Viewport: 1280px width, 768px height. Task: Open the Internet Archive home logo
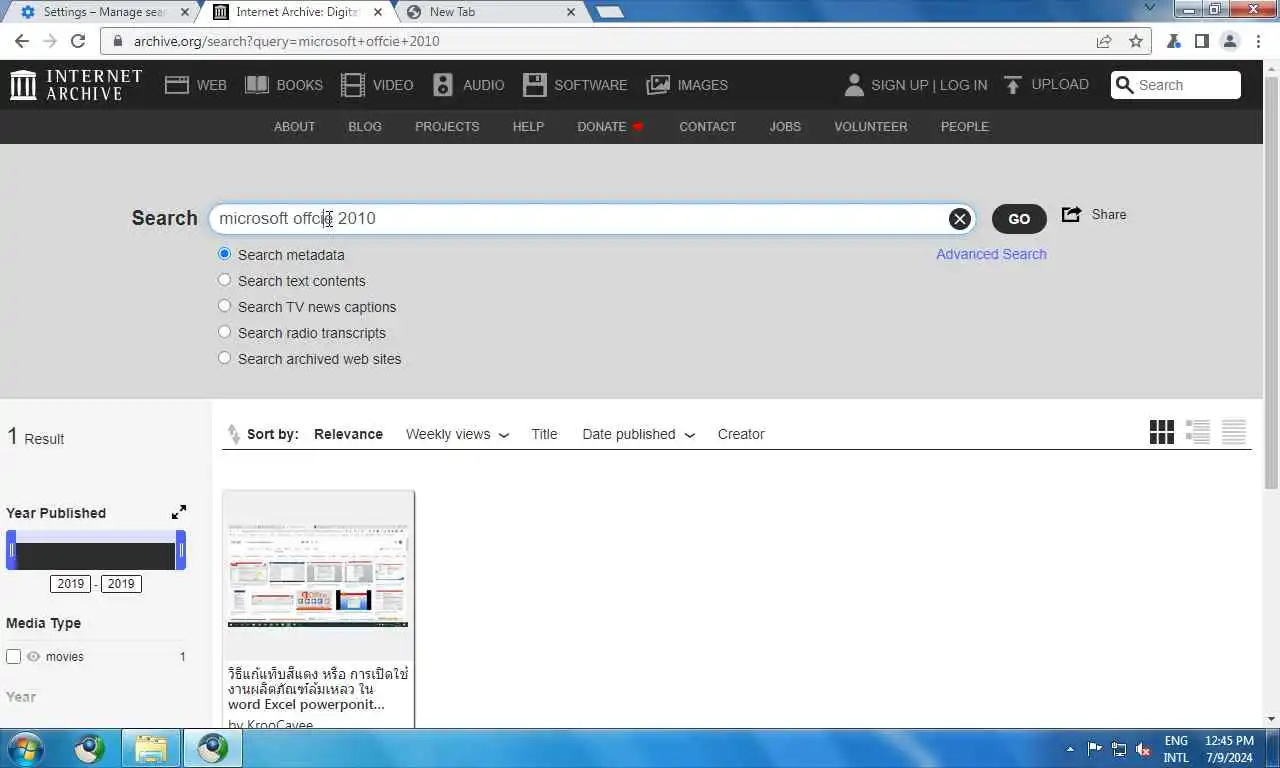point(76,85)
